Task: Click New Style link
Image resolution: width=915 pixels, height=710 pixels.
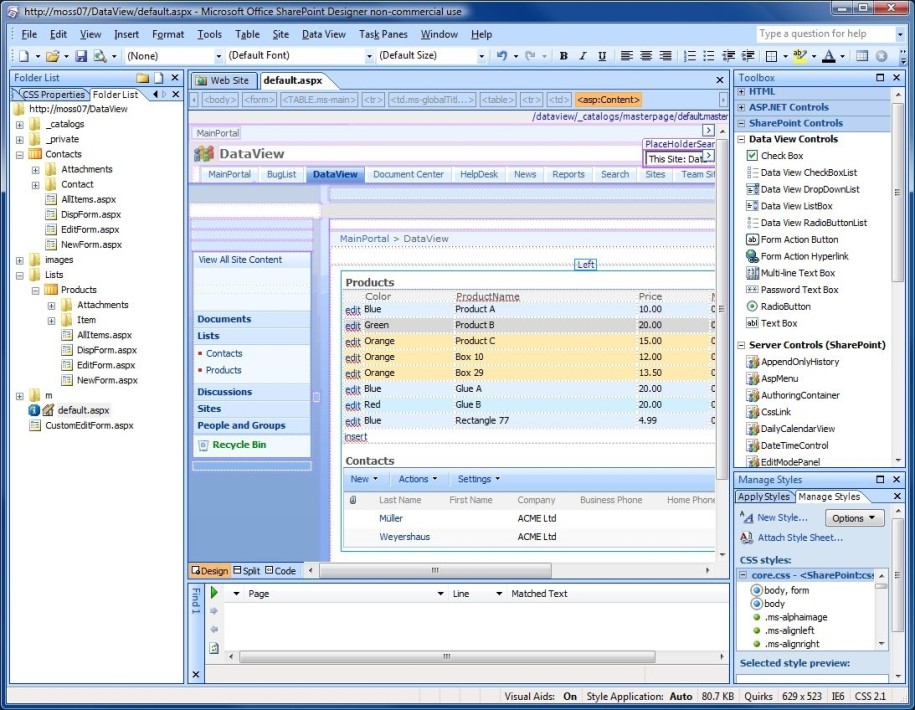Action: click(x=782, y=517)
